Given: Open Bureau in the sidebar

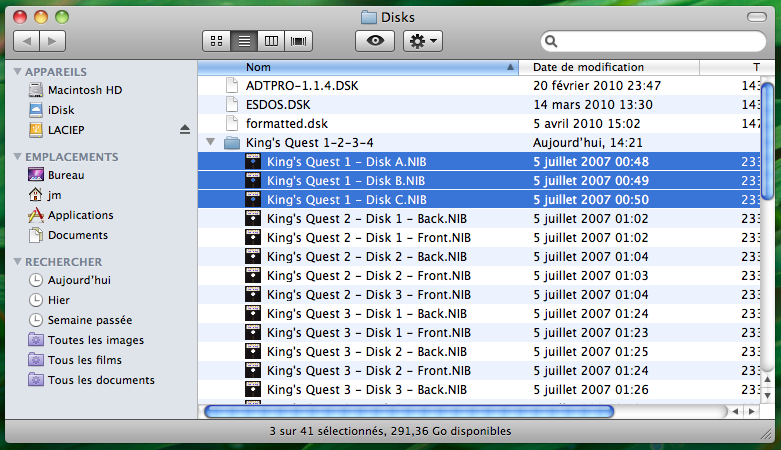Looking at the screenshot, I should pos(56,175).
